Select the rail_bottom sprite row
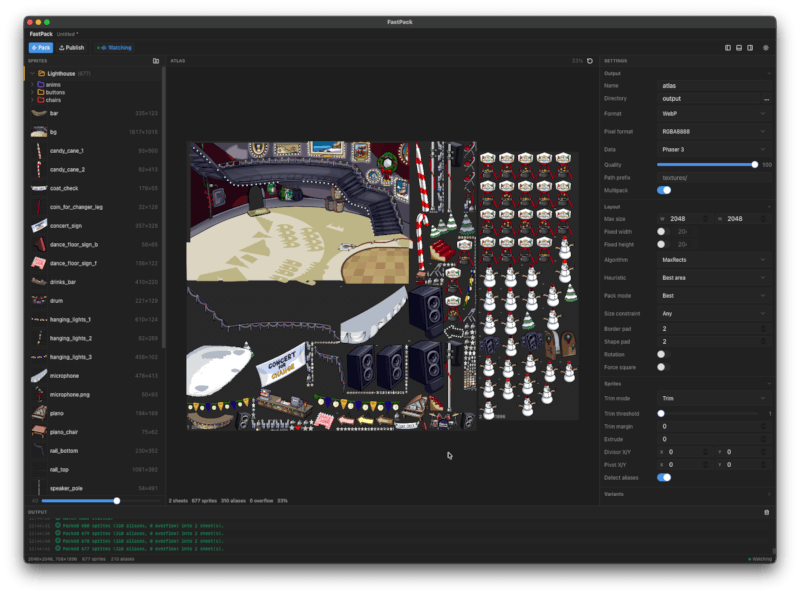The width and height of the screenshot is (800, 595). [94, 451]
